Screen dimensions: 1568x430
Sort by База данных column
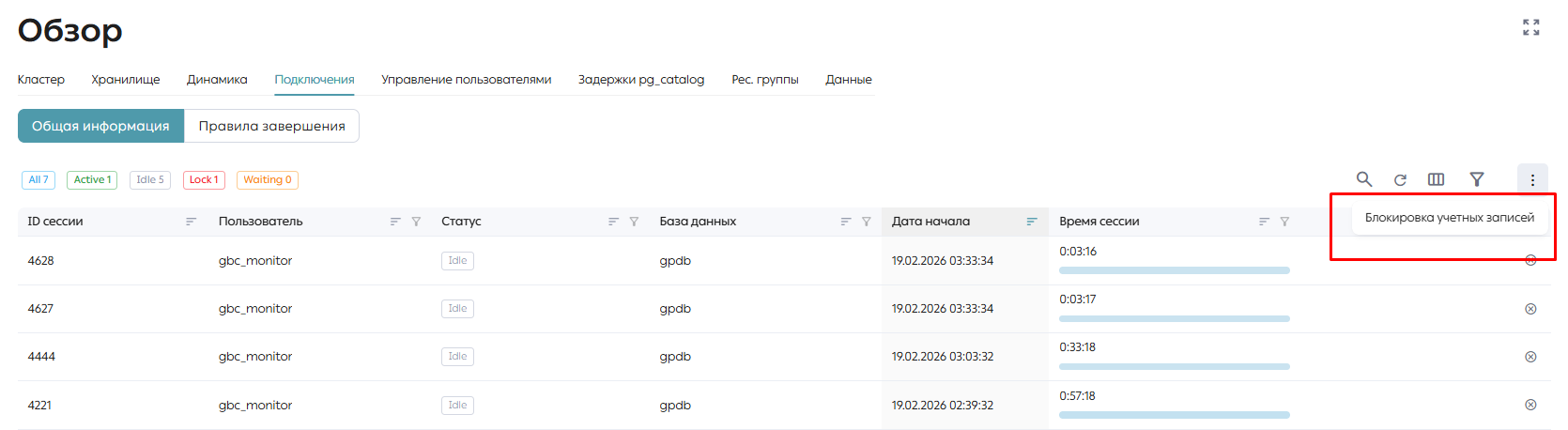846,222
